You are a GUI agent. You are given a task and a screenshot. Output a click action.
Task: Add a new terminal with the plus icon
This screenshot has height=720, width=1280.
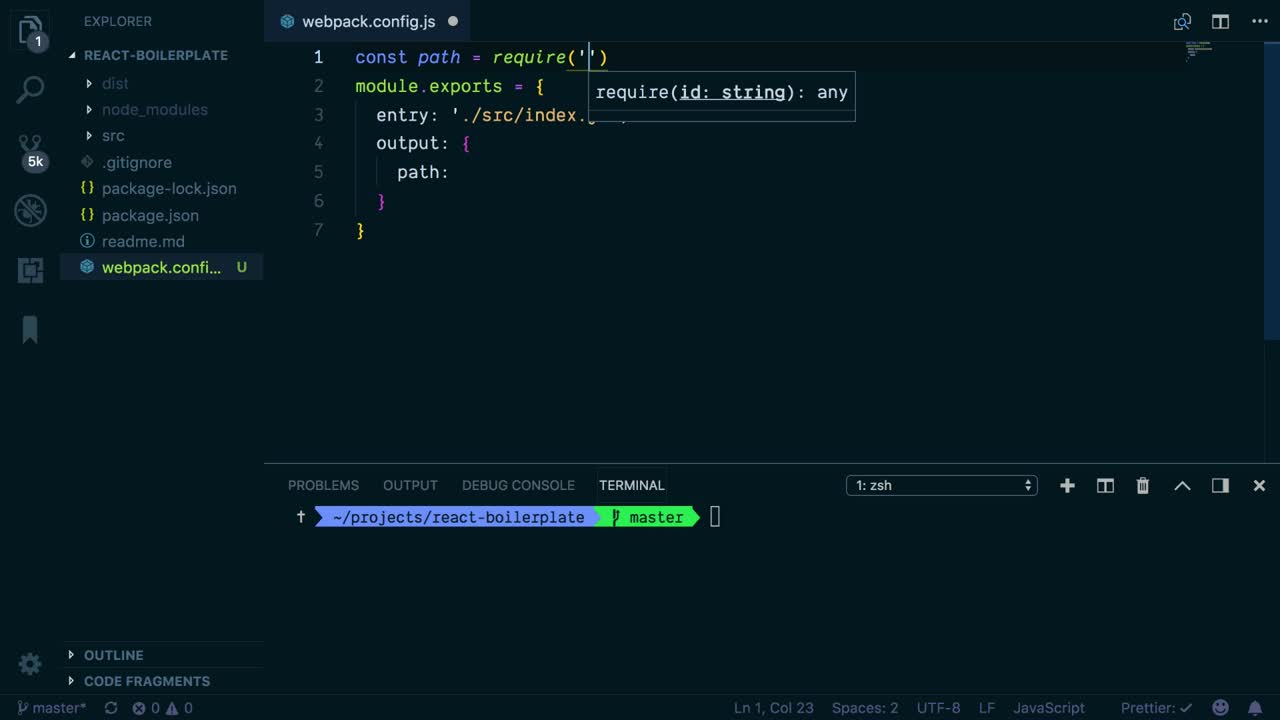click(x=1067, y=485)
